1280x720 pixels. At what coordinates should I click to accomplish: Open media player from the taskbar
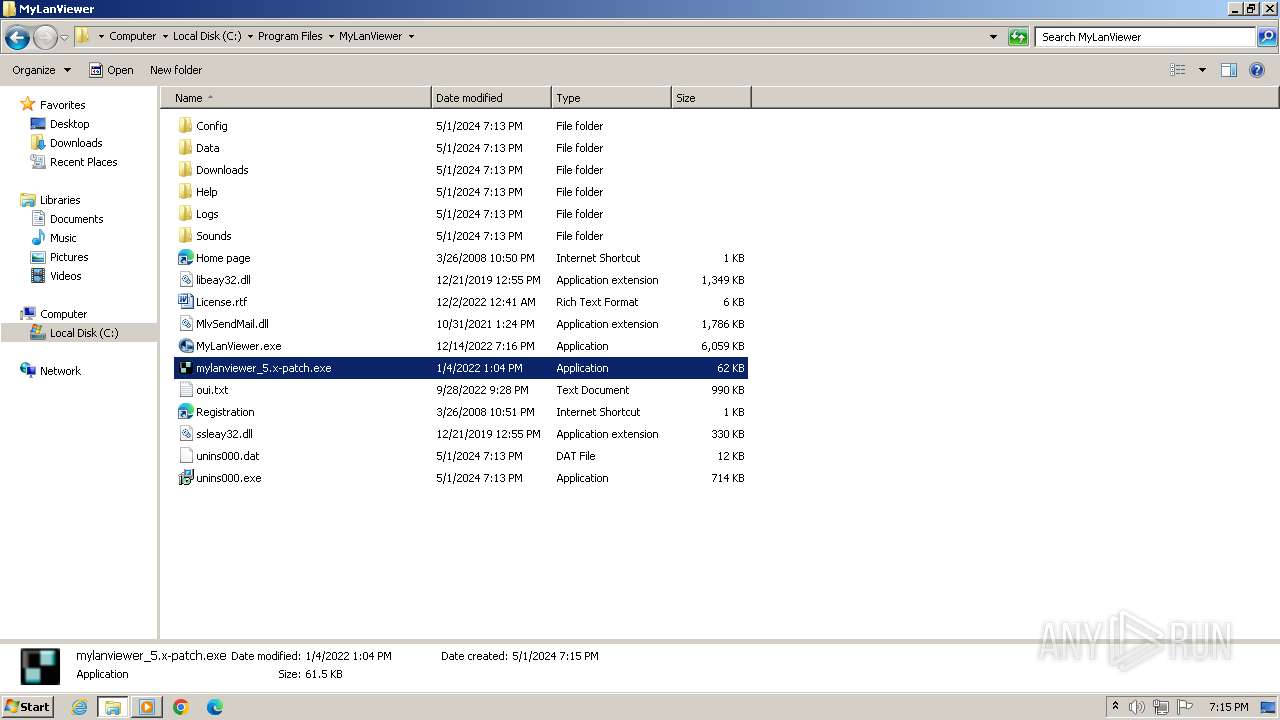pyautogui.click(x=147, y=707)
